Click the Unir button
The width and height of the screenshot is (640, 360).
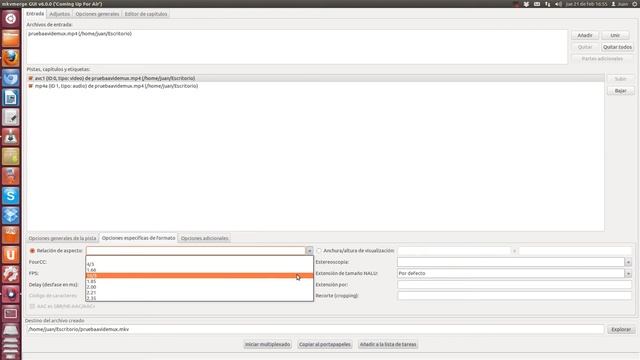pyautogui.click(x=615, y=36)
